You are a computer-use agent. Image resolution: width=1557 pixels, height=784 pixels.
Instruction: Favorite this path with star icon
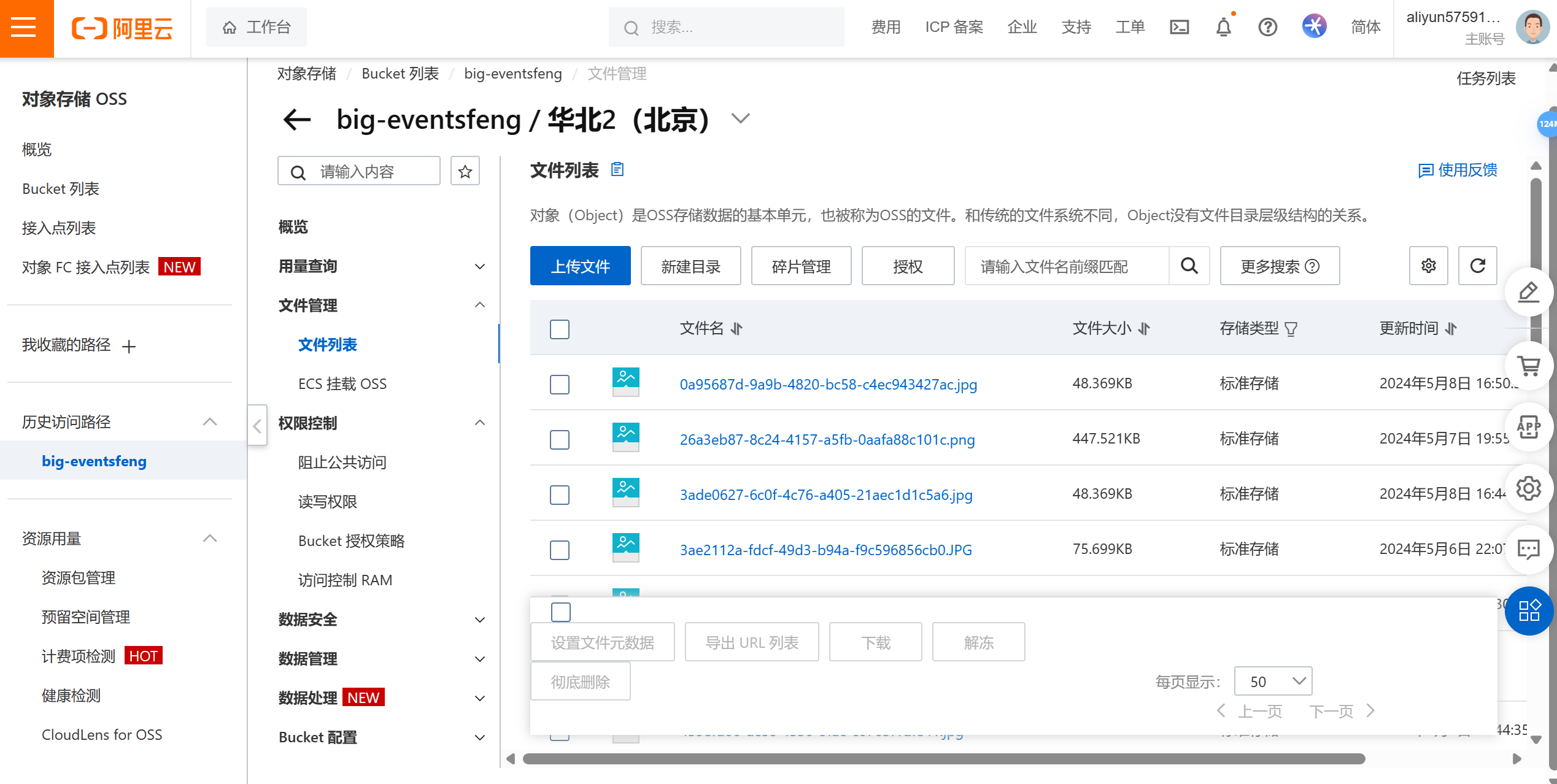click(x=465, y=171)
